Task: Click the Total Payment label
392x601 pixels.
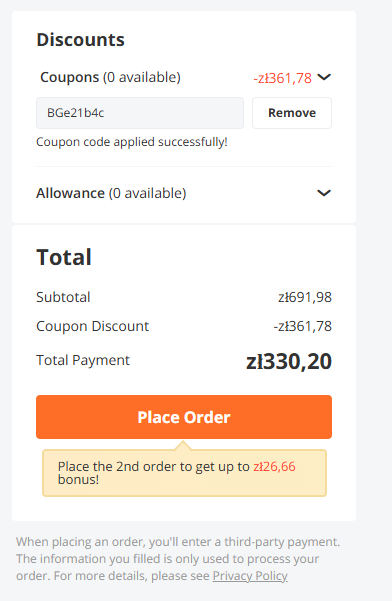Action: [x=83, y=360]
